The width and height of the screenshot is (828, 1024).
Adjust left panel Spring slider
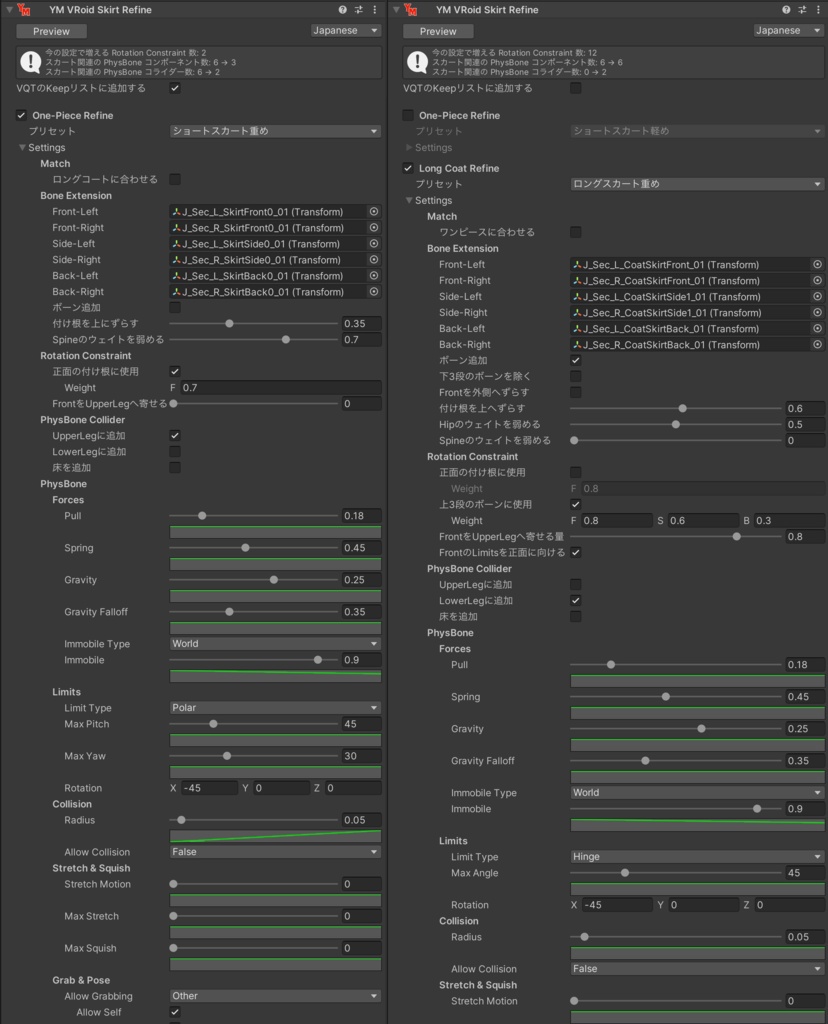(x=254, y=548)
